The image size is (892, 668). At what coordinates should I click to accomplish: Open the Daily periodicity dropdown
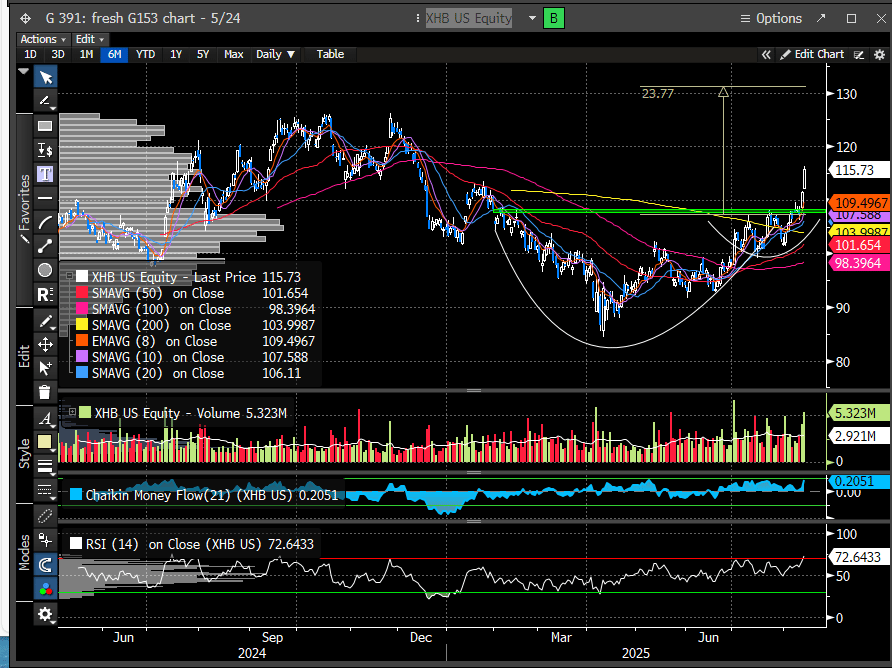276,54
